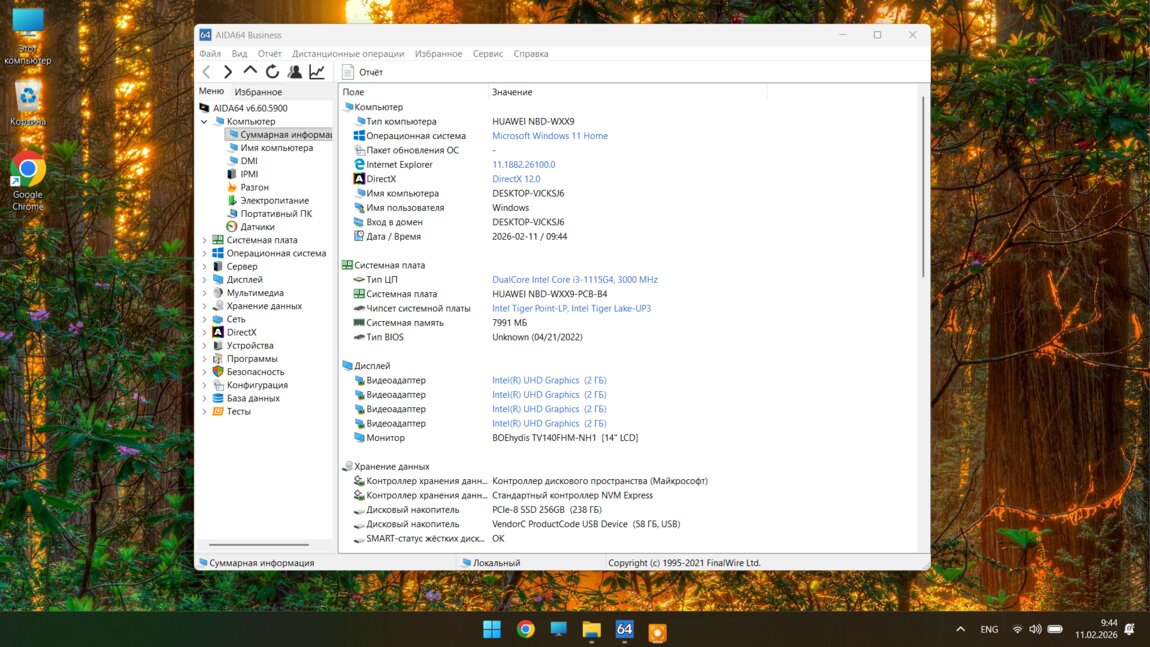The width and height of the screenshot is (1150, 647).
Task: Click the AIDA64 icon in the taskbar
Action: 624,629
